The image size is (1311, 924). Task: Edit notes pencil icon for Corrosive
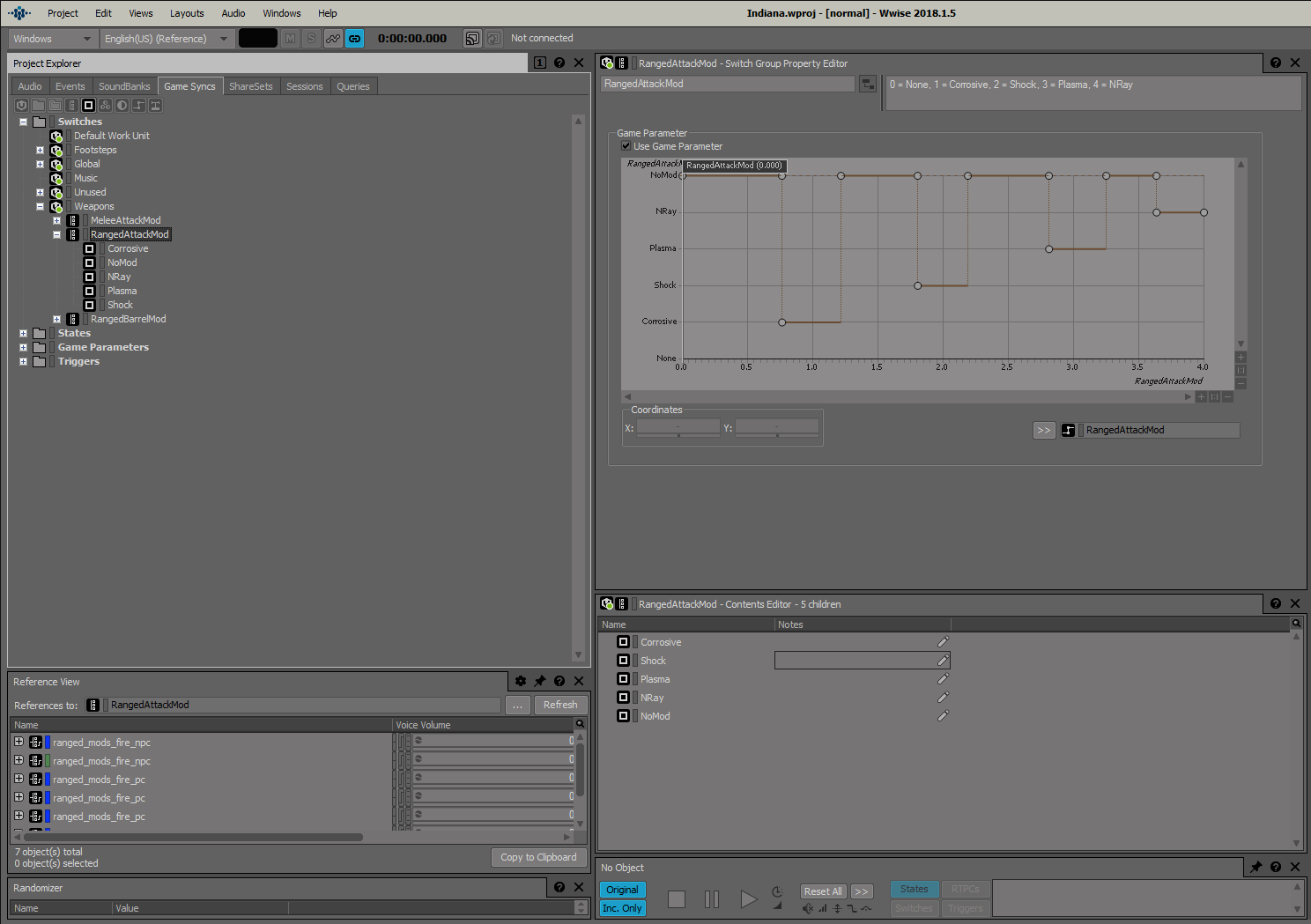943,642
